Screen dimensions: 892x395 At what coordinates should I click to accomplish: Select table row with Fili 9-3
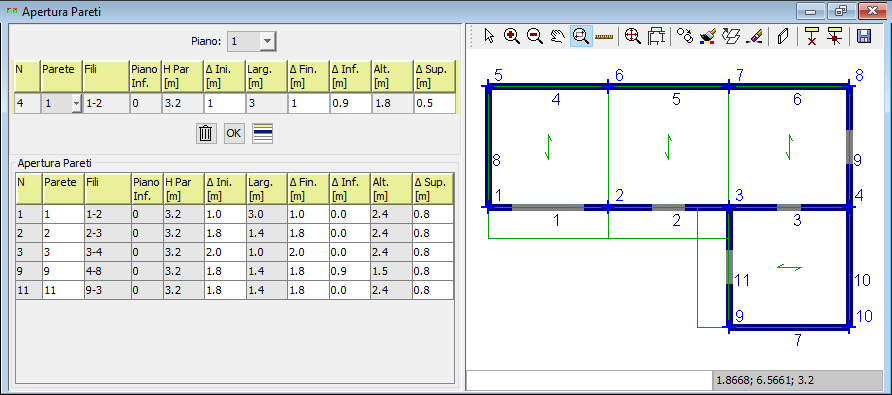click(234, 290)
